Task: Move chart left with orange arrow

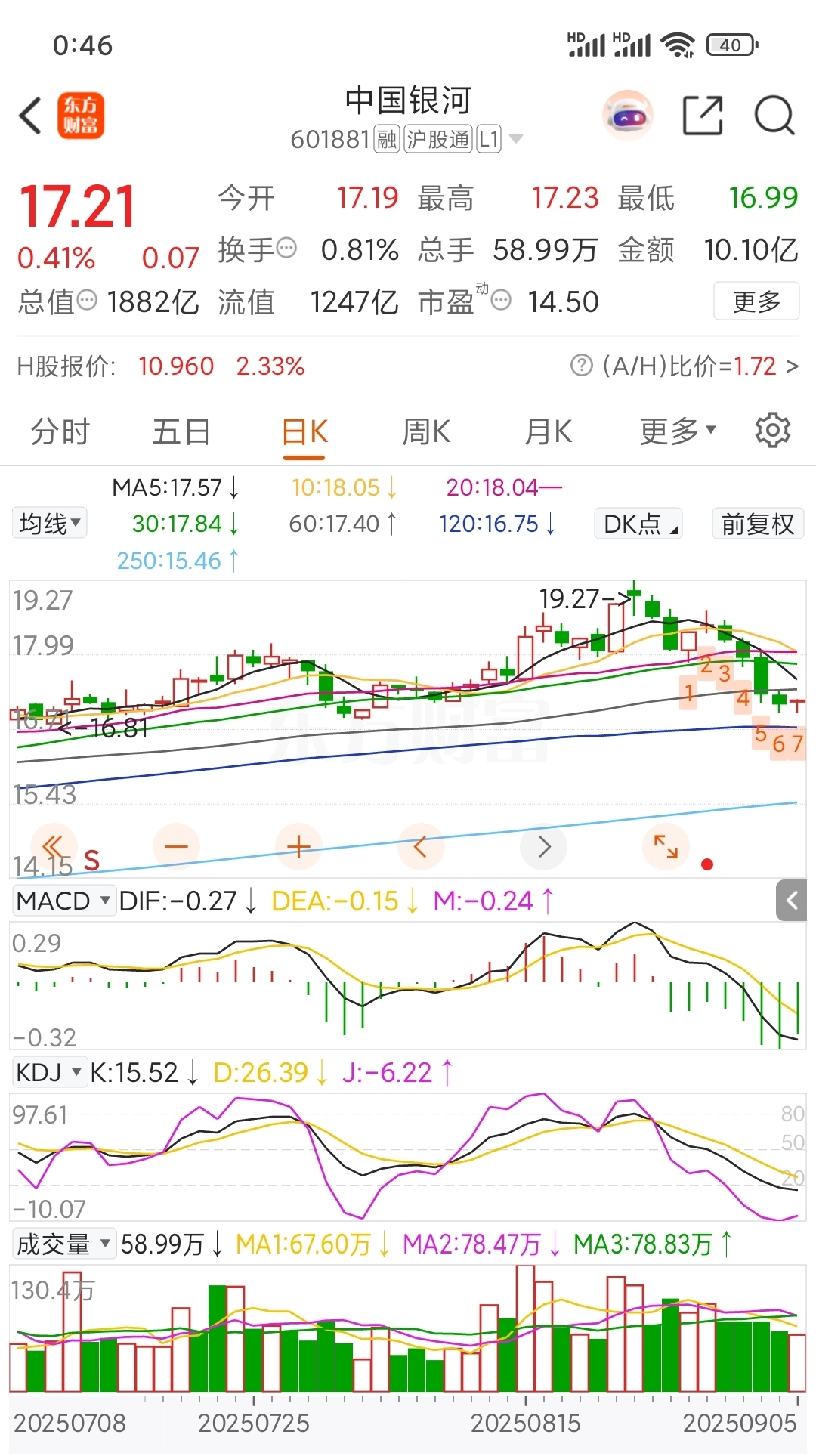Action: 421,846
